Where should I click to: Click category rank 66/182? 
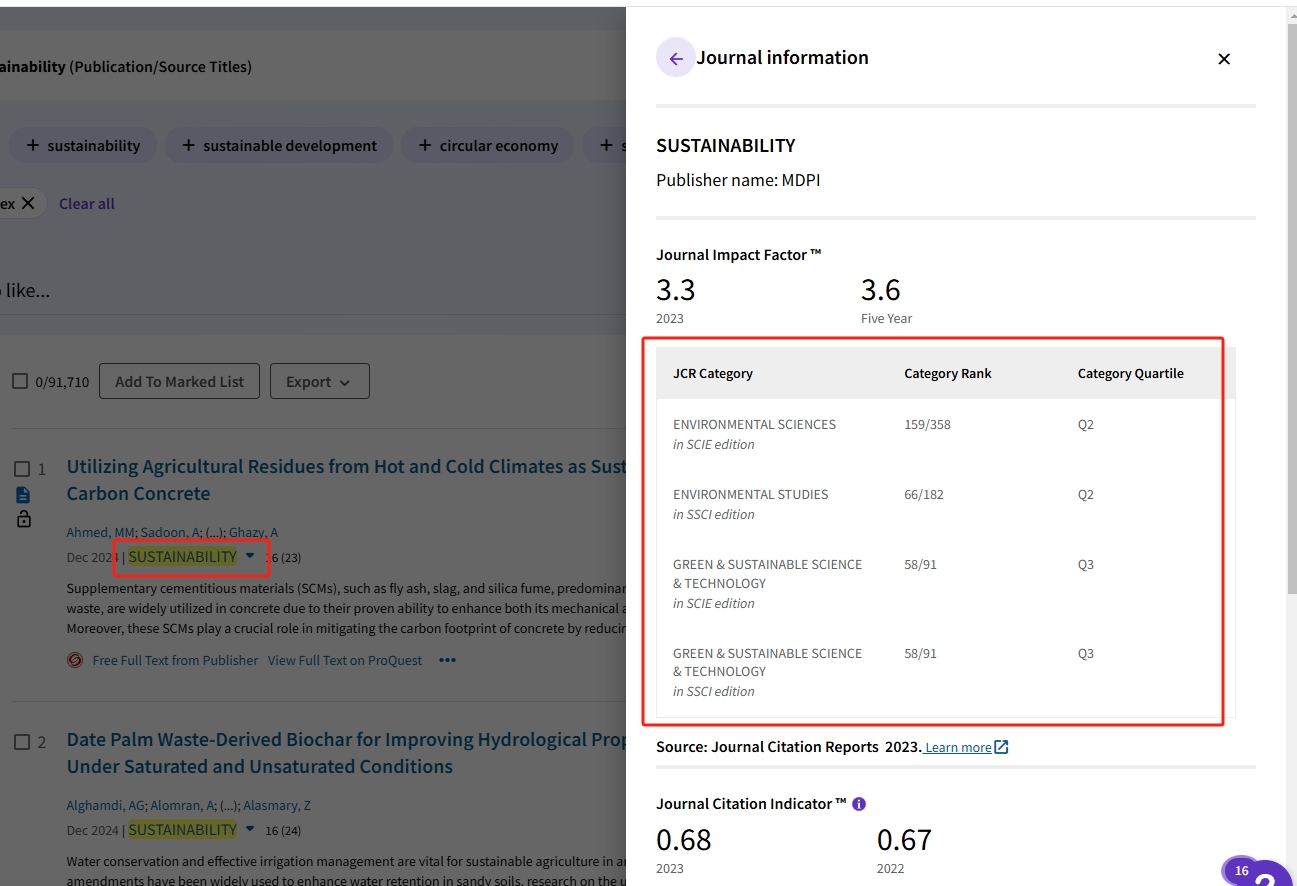pyautogui.click(x=923, y=494)
